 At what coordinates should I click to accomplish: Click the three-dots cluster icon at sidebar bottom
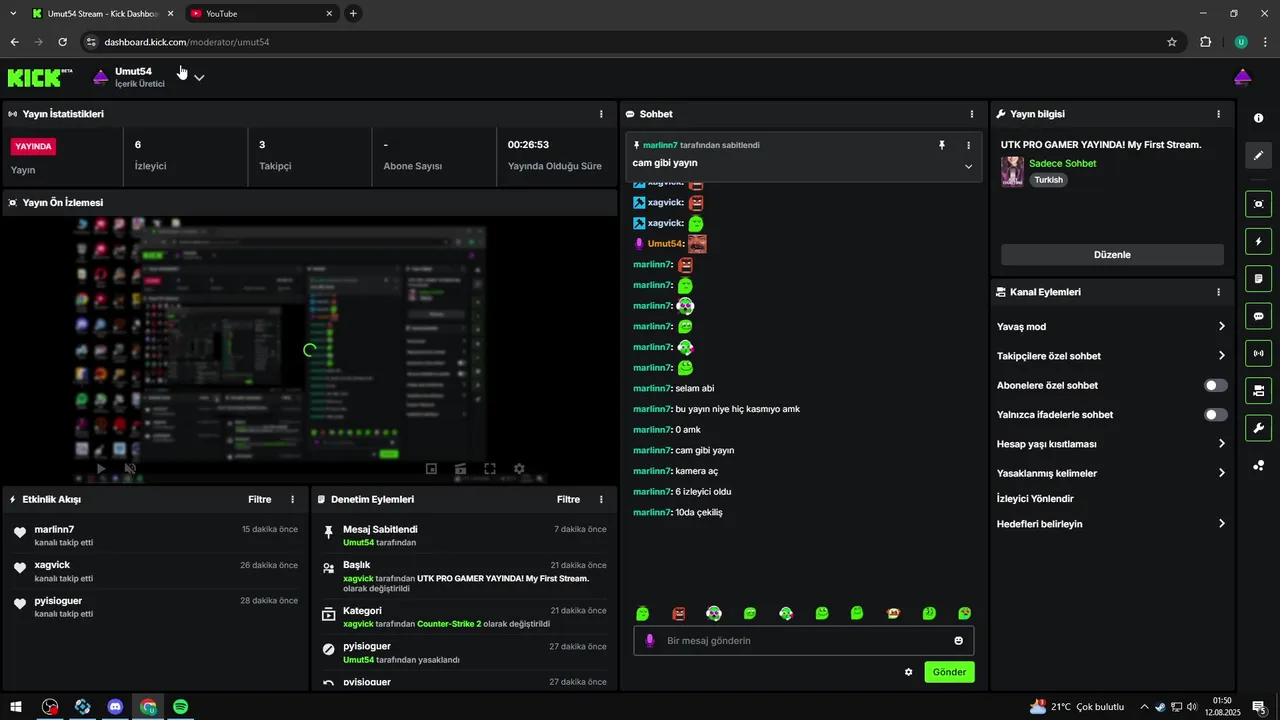click(x=1258, y=465)
